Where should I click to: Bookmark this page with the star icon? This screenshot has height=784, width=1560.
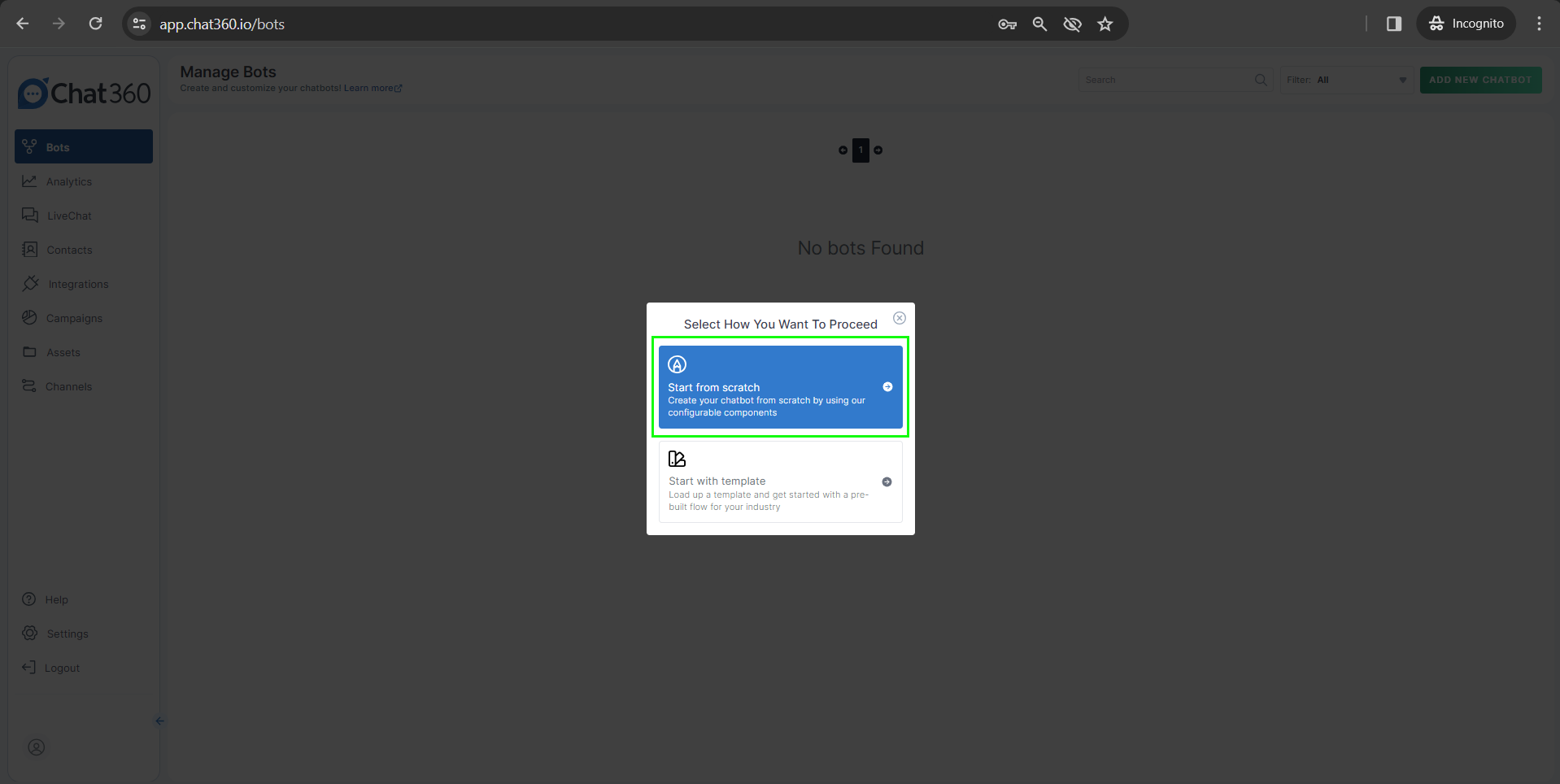coord(1105,24)
